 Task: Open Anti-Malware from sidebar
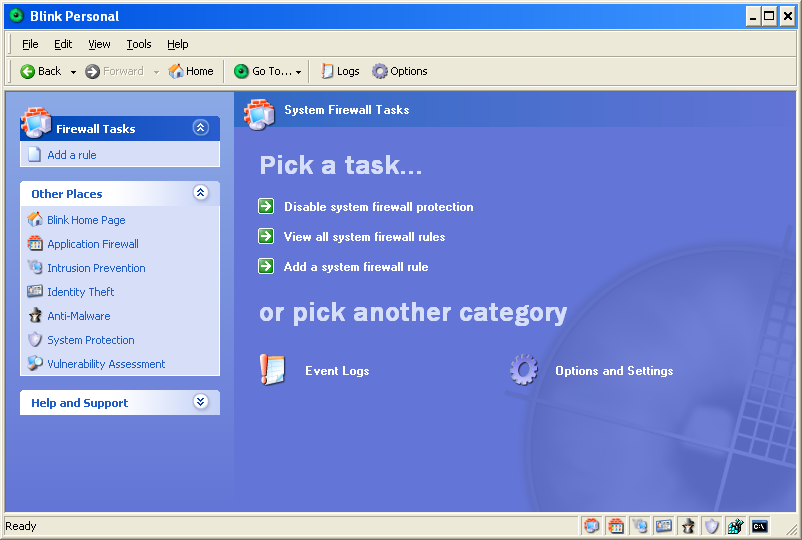pos(79,316)
